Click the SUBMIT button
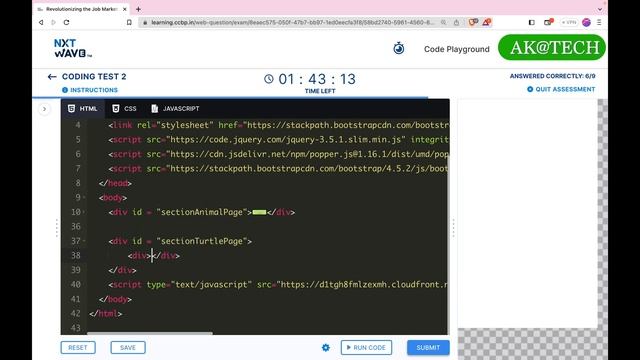The image size is (640, 360). coord(428,347)
